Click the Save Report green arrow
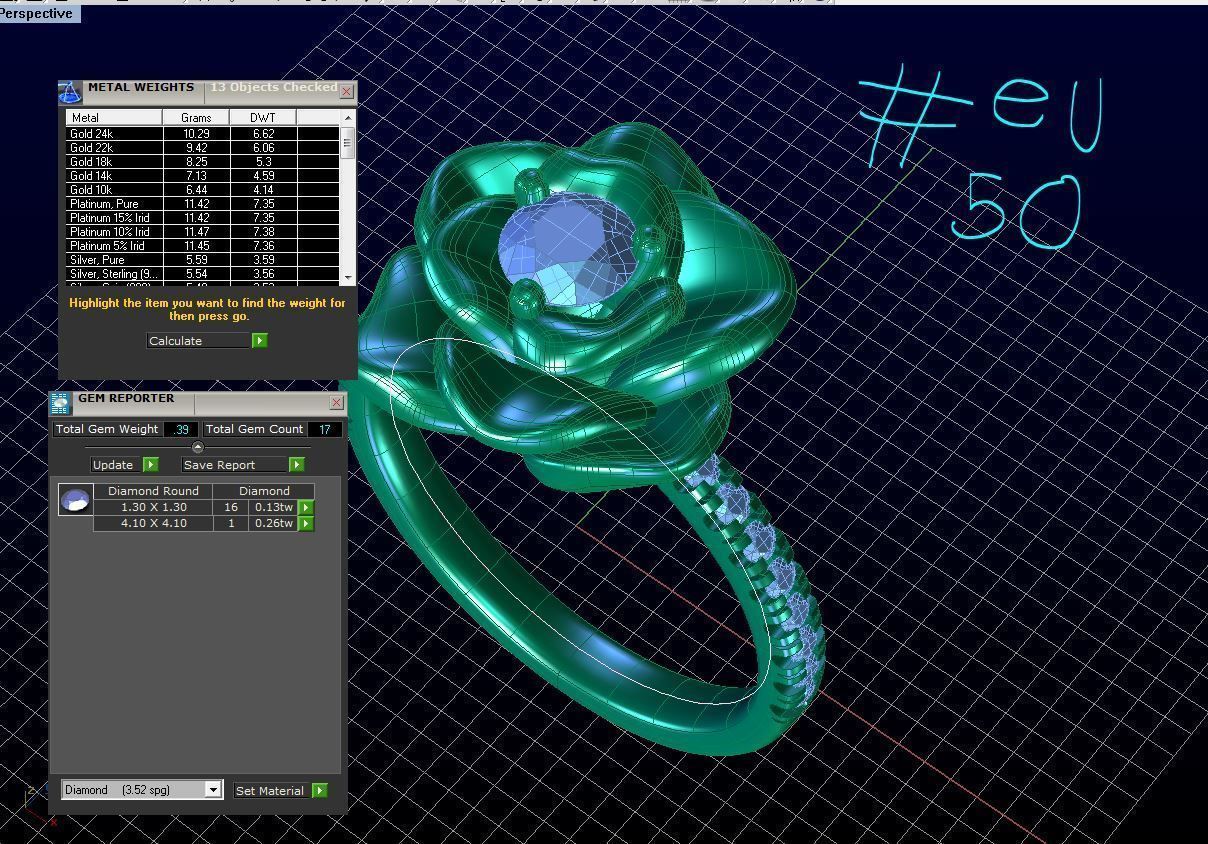 coord(296,465)
